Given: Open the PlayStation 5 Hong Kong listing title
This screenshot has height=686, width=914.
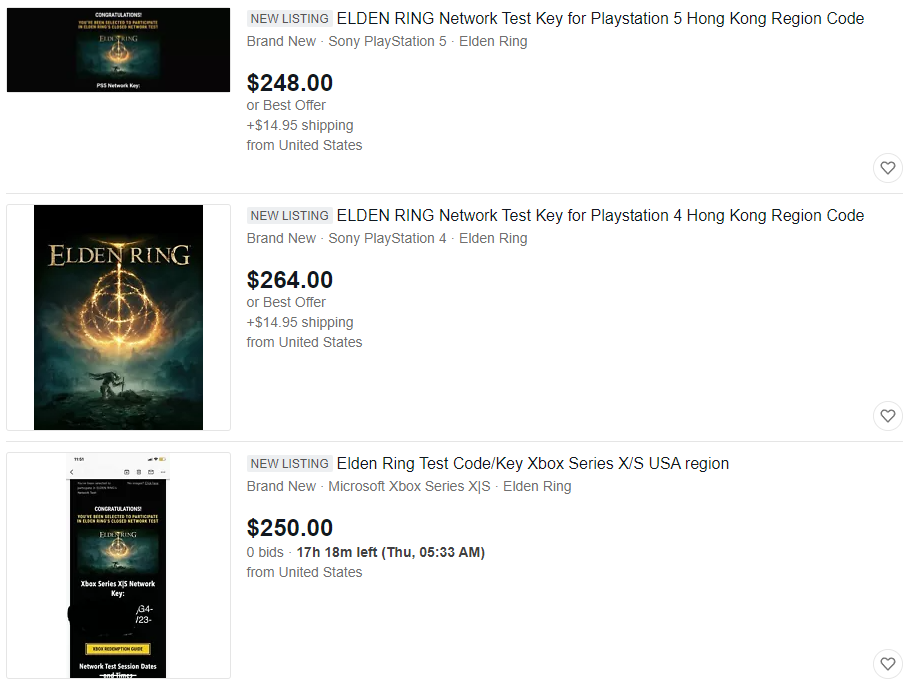Looking at the screenshot, I should pyautogui.click(x=600, y=19).
